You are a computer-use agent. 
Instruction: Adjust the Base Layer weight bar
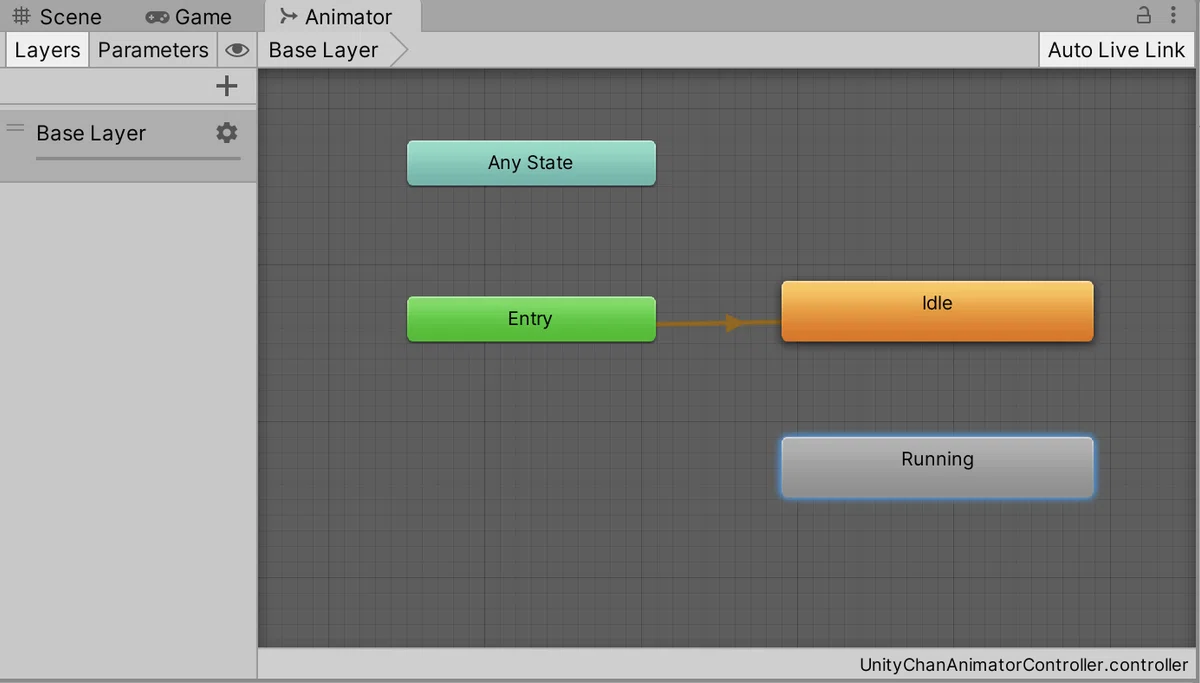click(x=138, y=157)
